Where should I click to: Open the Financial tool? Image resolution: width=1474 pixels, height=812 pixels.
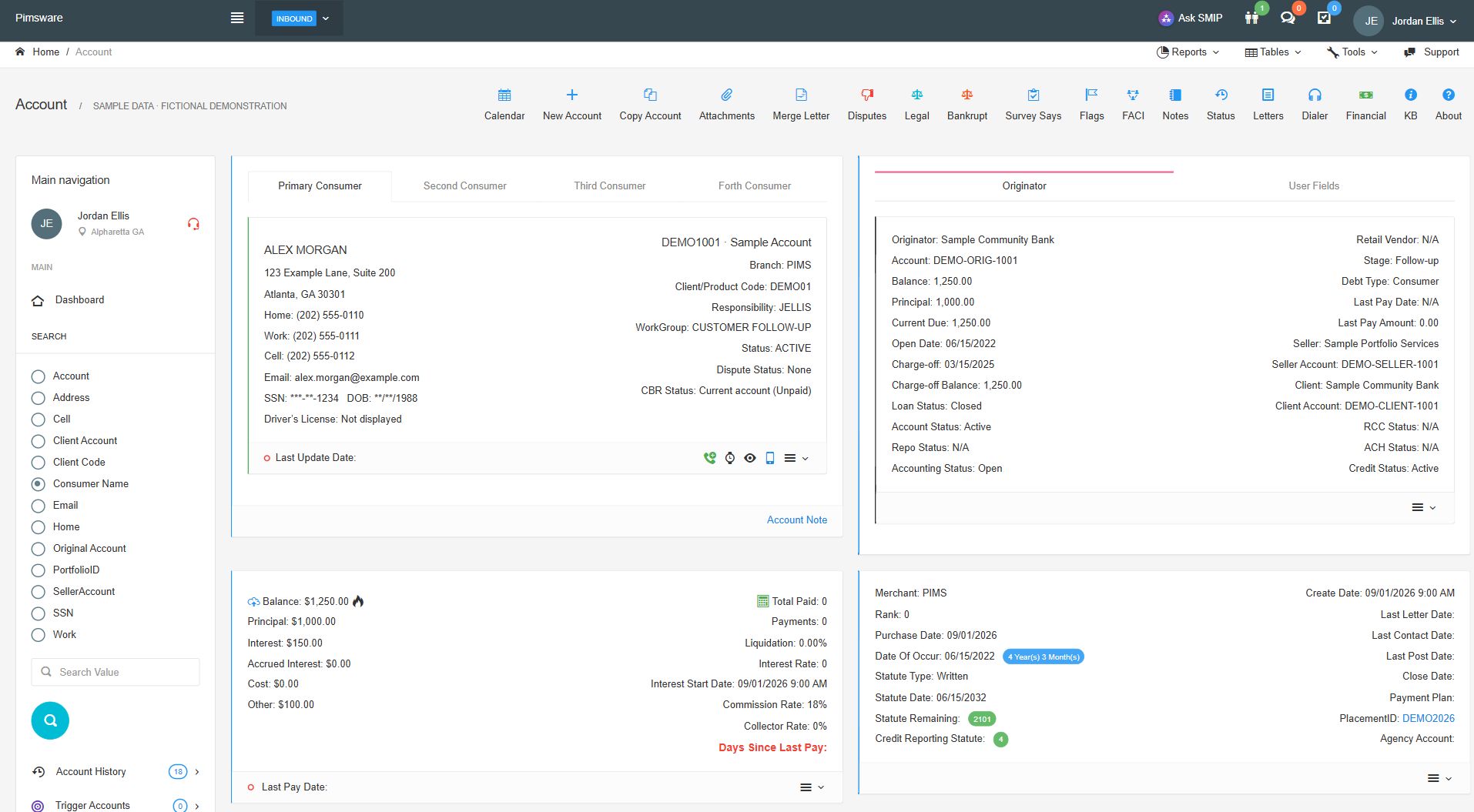1365,105
